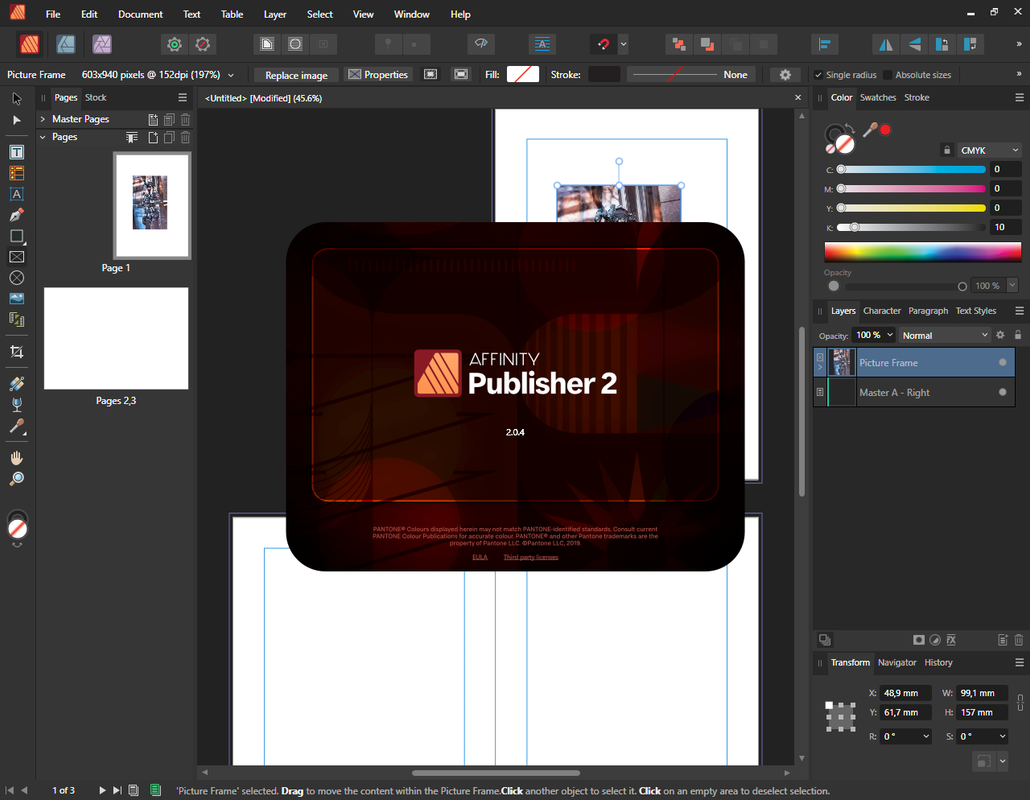Screen dimensions: 1030x800
Task: Open the Layer menu
Action: pyautogui.click(x=275, y=14)
